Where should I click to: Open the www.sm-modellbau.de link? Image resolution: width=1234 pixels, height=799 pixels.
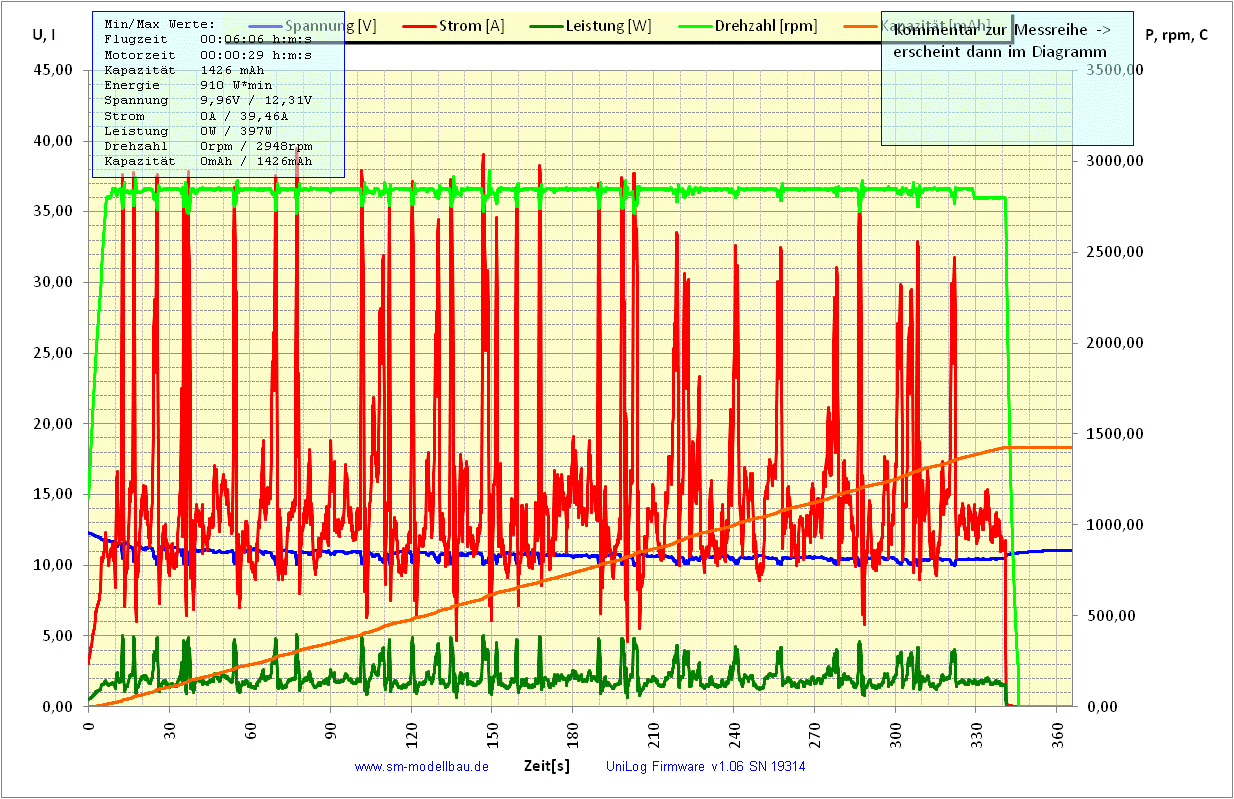[x=421, y=767]
